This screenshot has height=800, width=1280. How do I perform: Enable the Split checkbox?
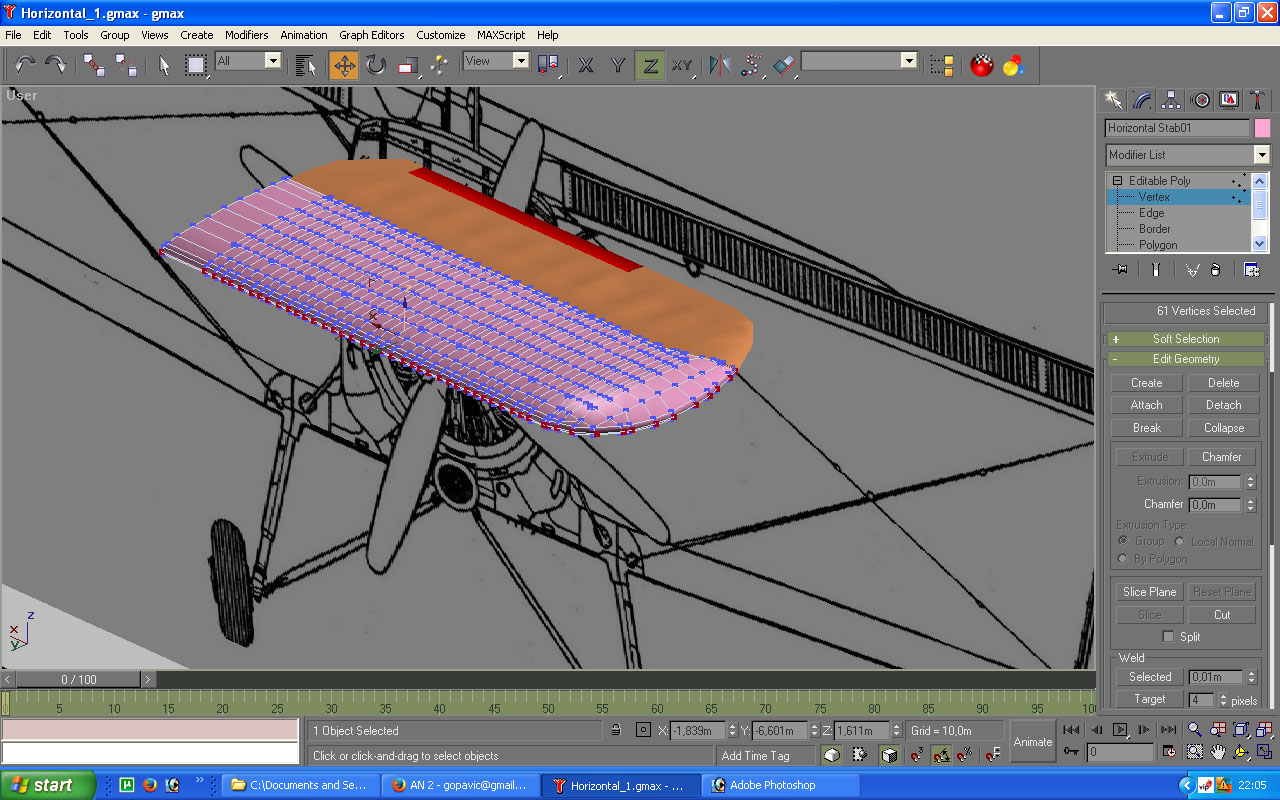click(x=1168, y=637)
